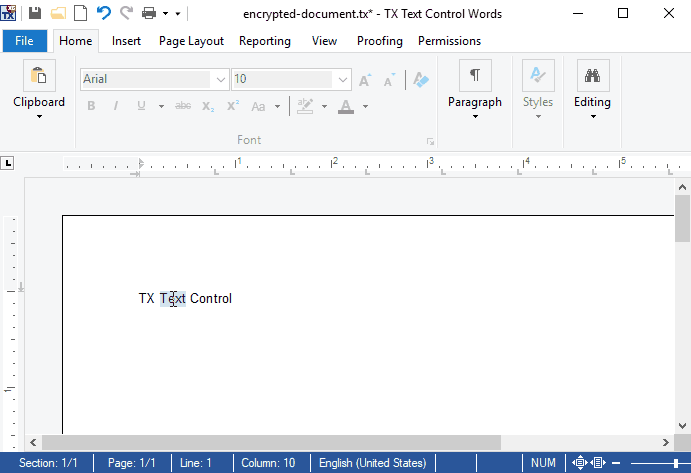This screenshot has height=473, width=691.
Task: Click the NUM indicator in status bar
Action: [x=543, y=463]
